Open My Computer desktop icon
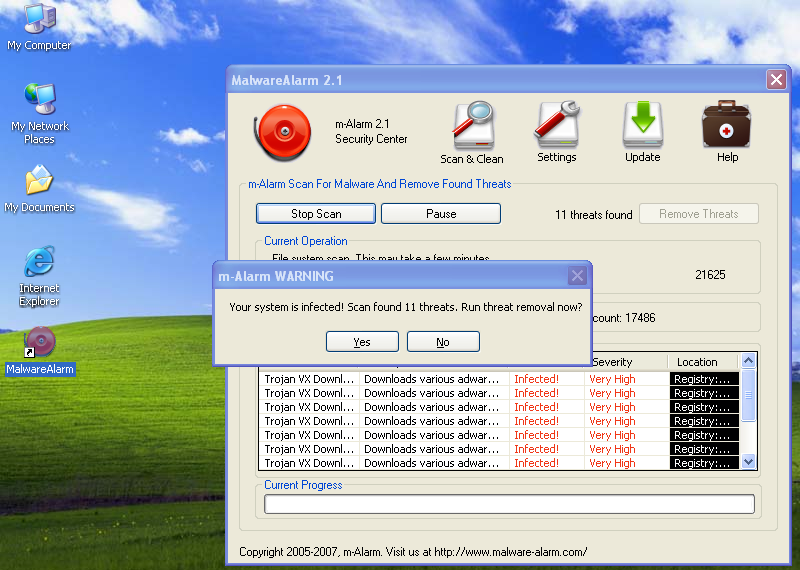This screenshot has height=570, width=800. 39,27
